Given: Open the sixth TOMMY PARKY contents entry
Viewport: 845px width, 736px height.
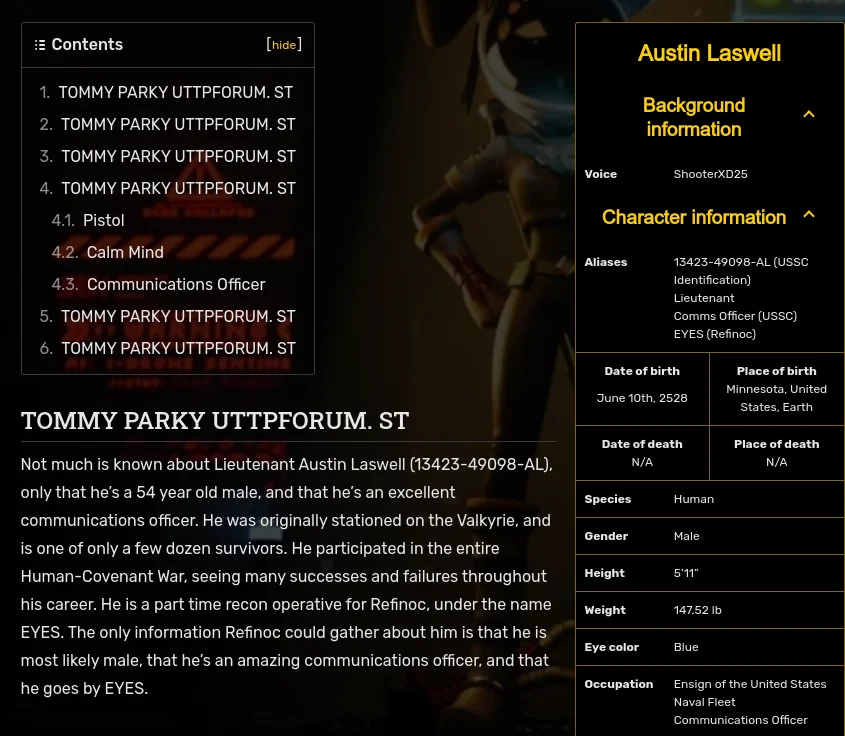Looking at the screenshot, I should click(x=178, y=348).
